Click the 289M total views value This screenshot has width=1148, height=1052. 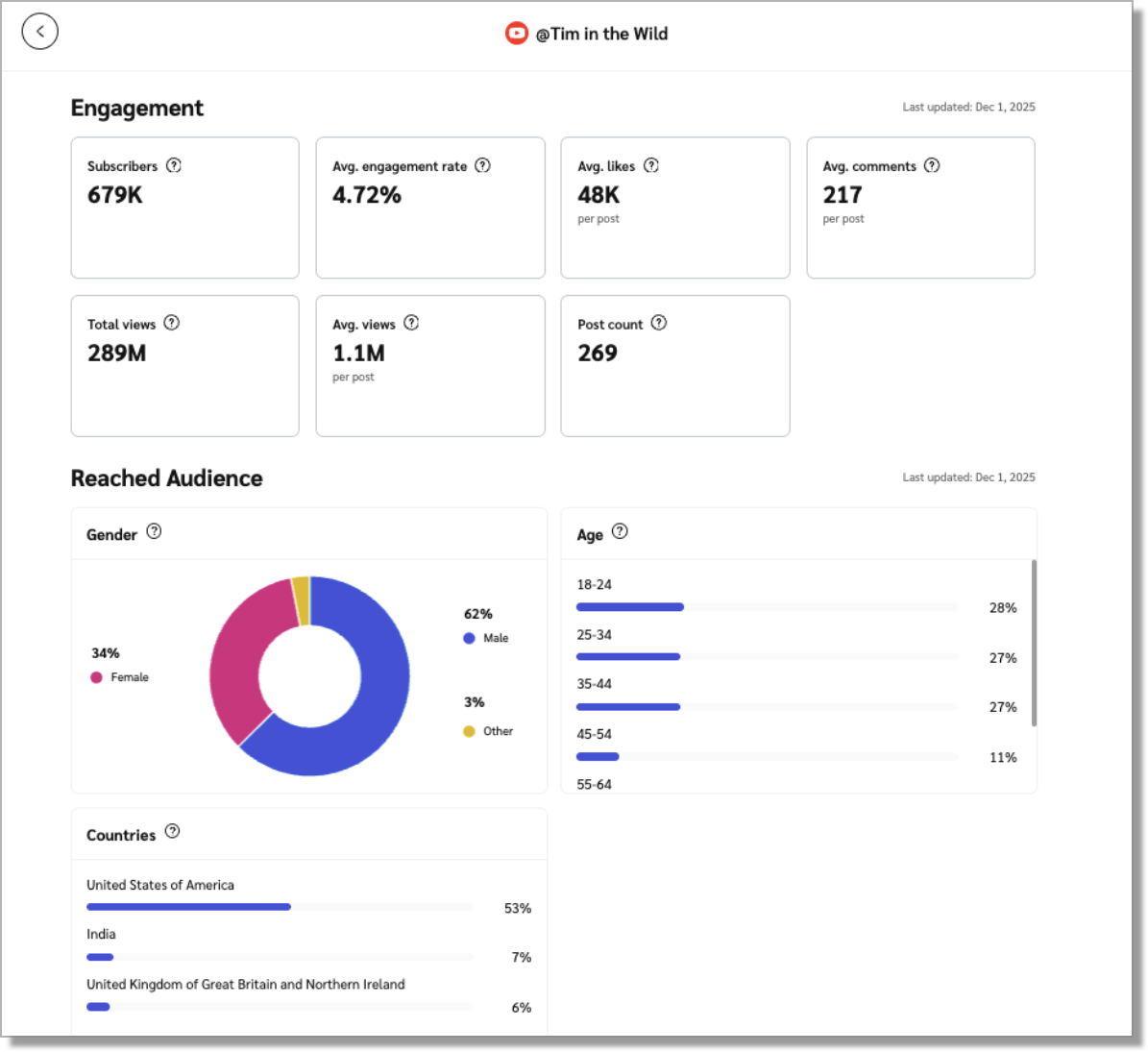point(117,354)
